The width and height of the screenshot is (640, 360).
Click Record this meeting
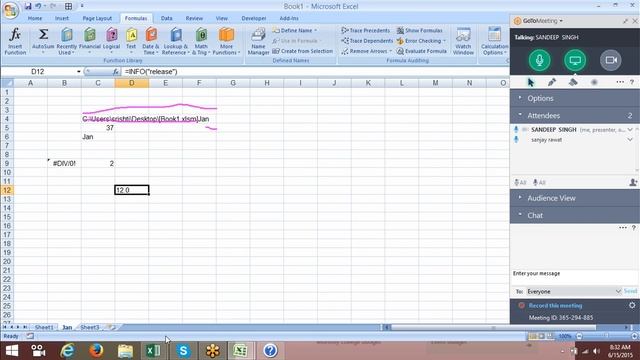pyautogui.click(x=555, y=306)
